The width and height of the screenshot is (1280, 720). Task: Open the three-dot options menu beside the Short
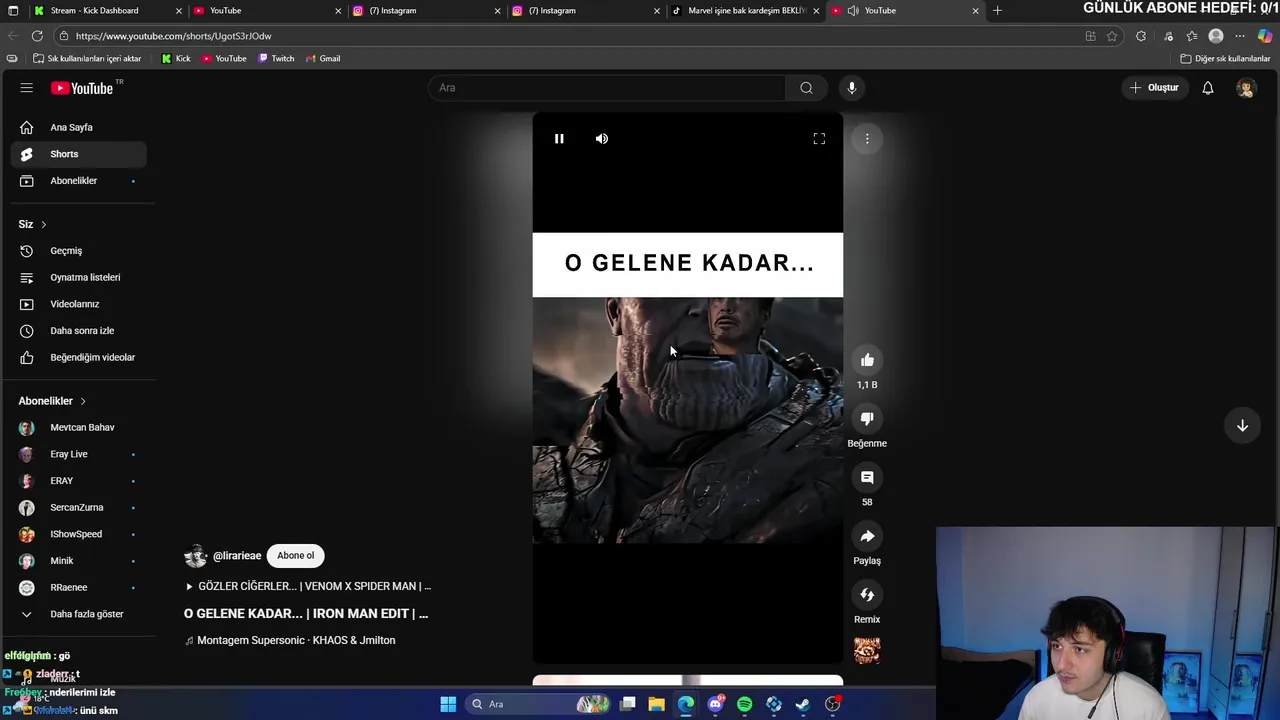[867, 139]
